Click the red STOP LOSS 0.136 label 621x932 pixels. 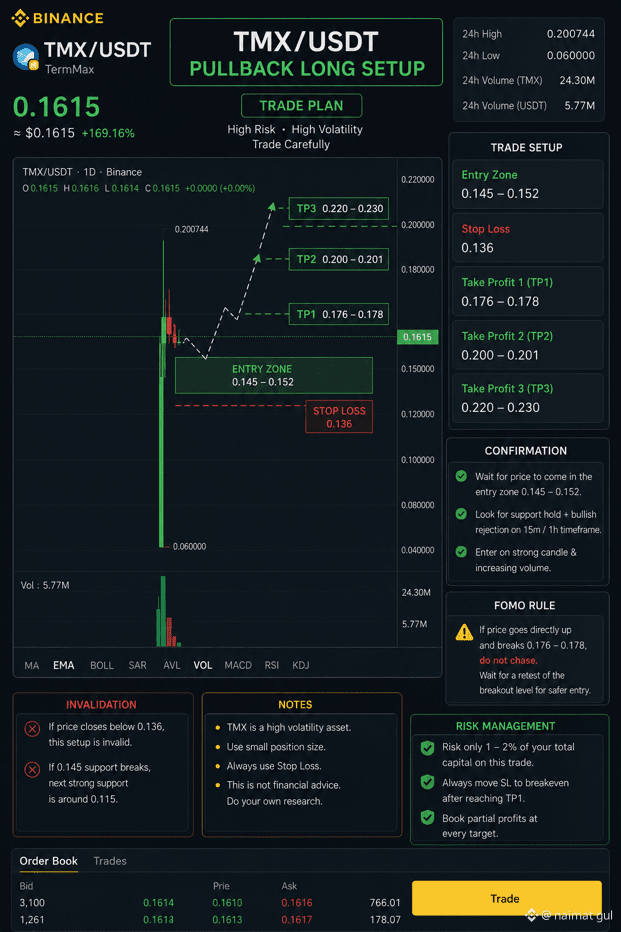[x=339, y=417]
